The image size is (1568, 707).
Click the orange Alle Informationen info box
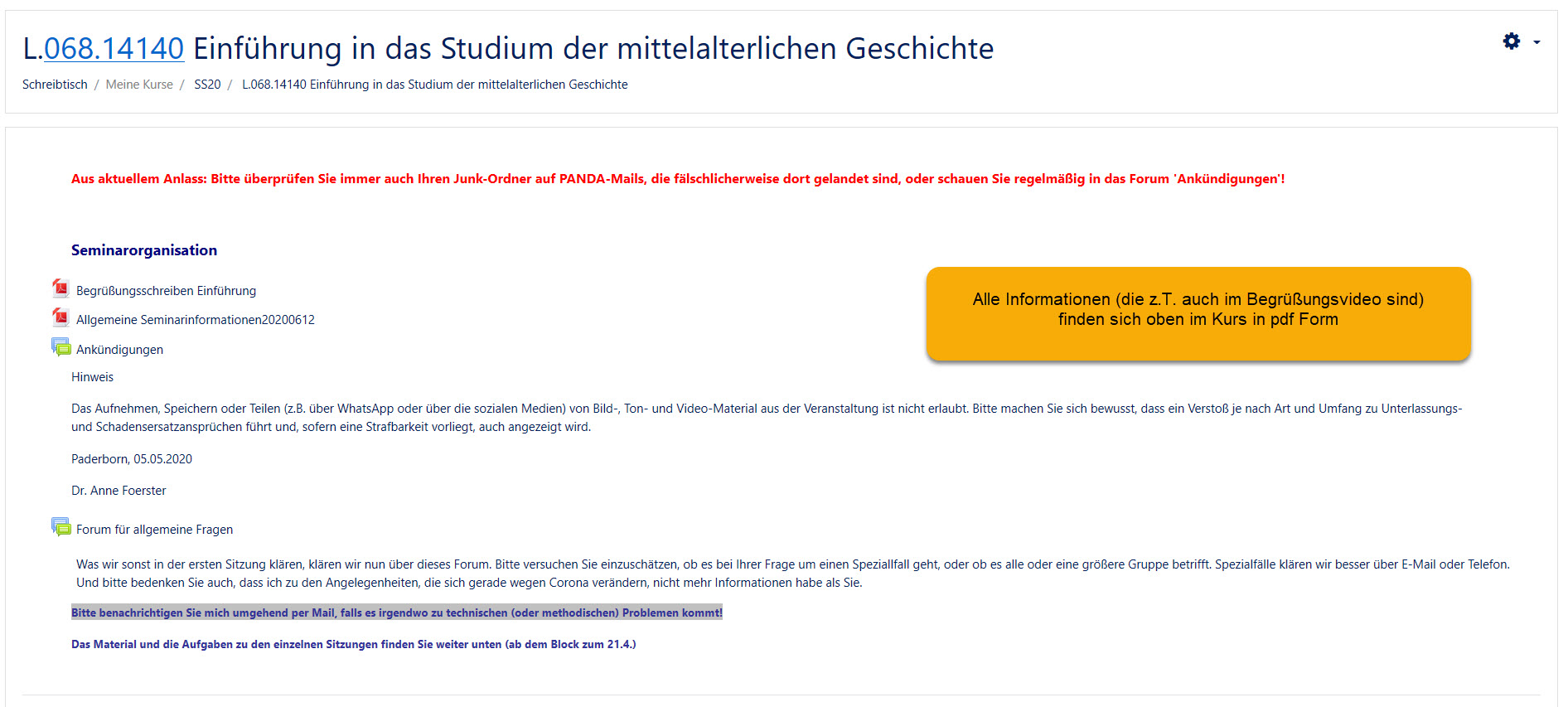(x=1198, y=313)
